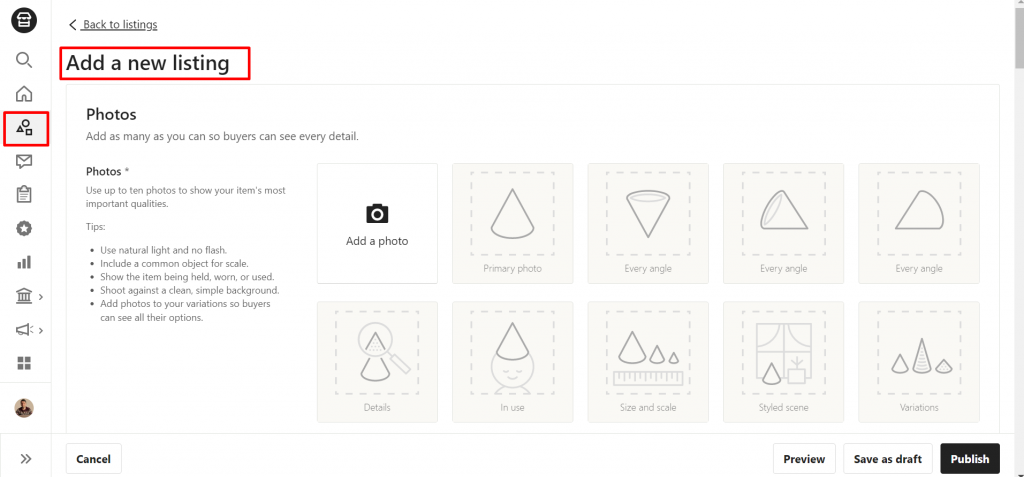Select the Primary photo placeholder

[x=513, y=223]
